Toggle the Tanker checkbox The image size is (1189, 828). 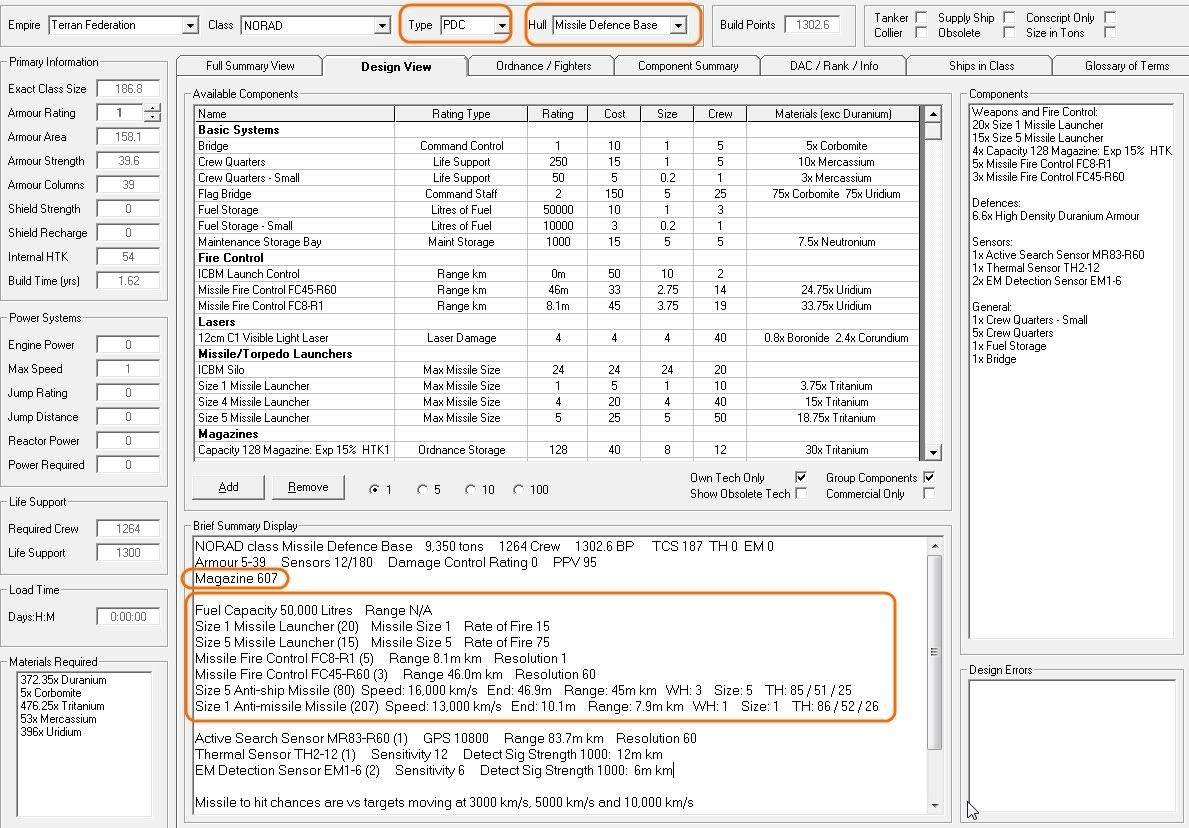tap(921, 17)
